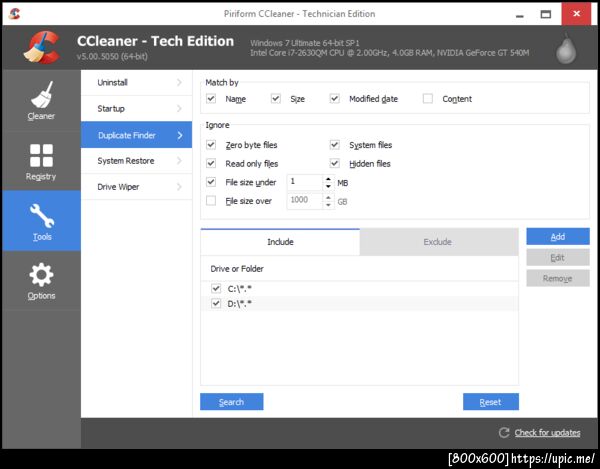Click the File size over value field
The height and width of the screenshot is (469, 600).
click(305, 201)
